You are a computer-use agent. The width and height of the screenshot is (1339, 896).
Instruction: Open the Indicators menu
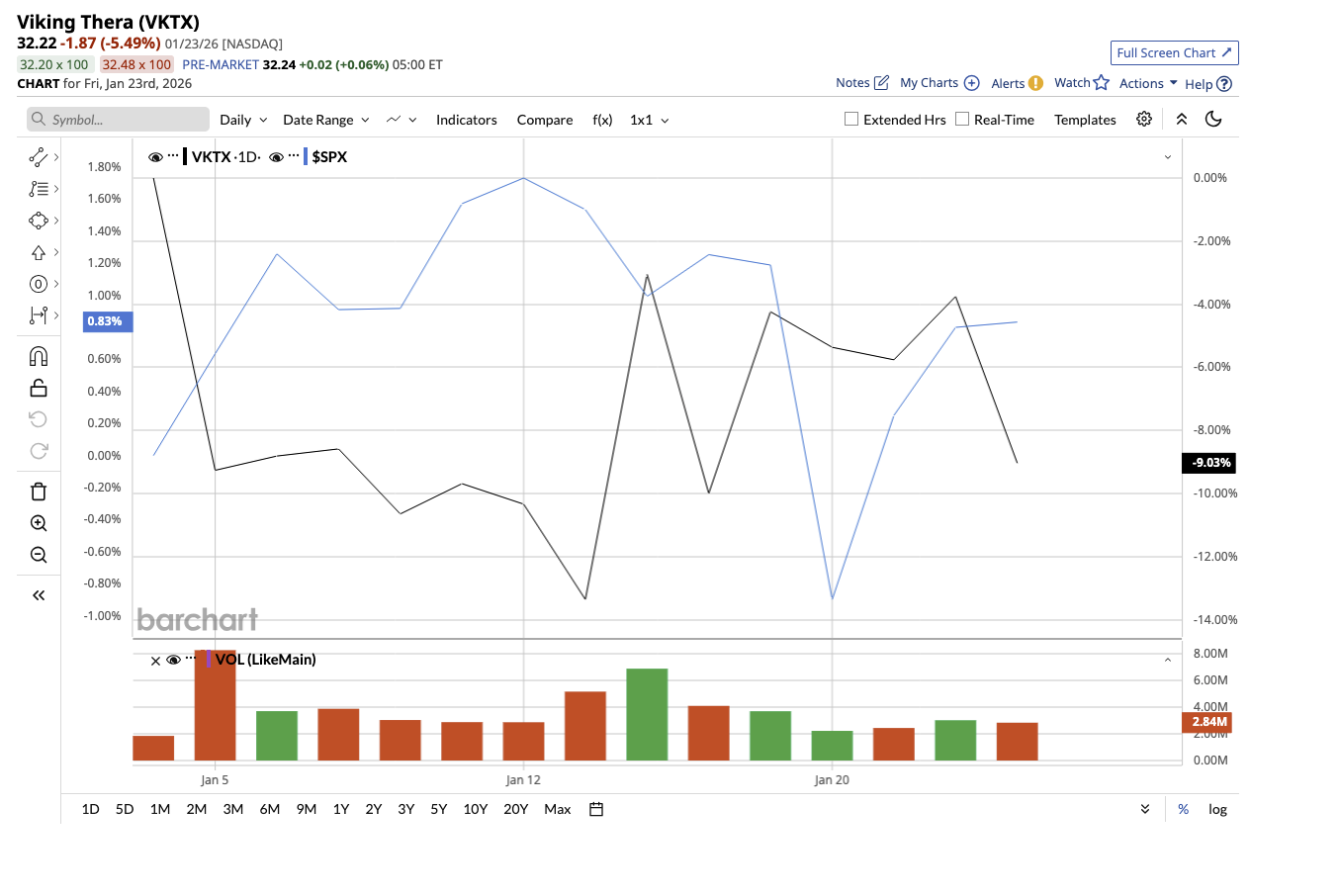[467, 120]
